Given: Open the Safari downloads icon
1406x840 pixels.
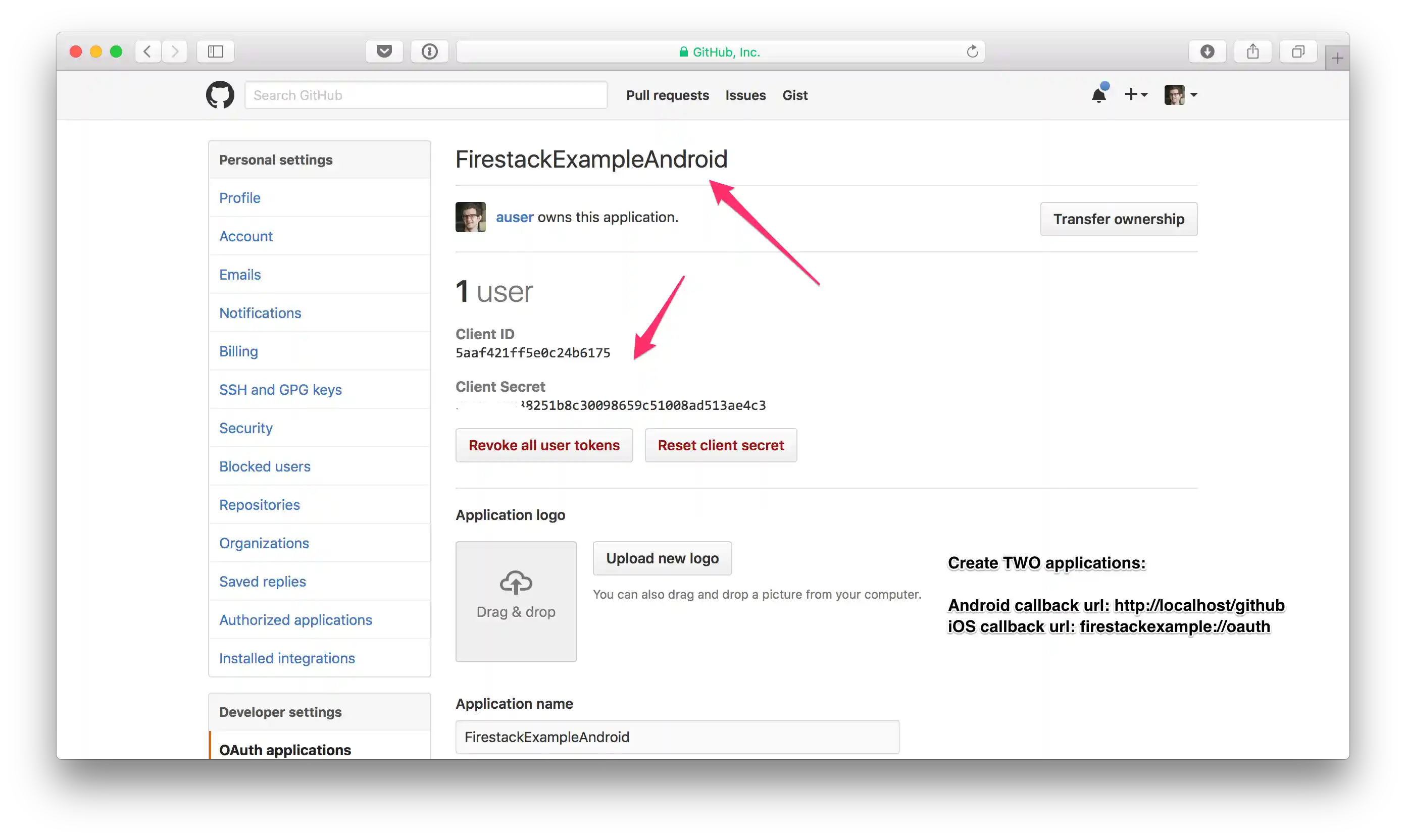Looking at the screenshot, I should (x=1207, y=51).
